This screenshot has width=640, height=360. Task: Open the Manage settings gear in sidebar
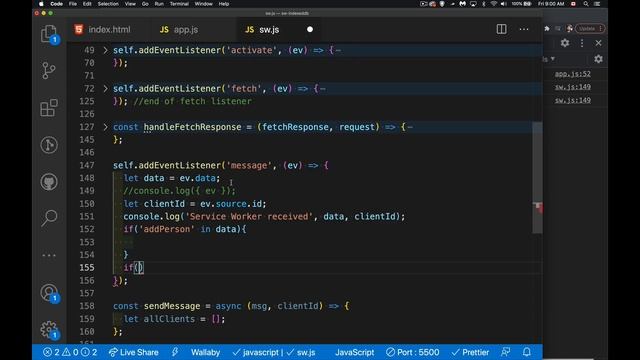click(49, 330)
